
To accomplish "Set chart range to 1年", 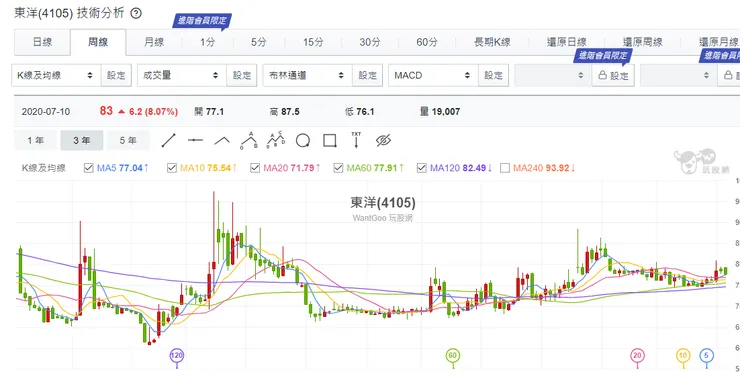I will click(35, 141).
